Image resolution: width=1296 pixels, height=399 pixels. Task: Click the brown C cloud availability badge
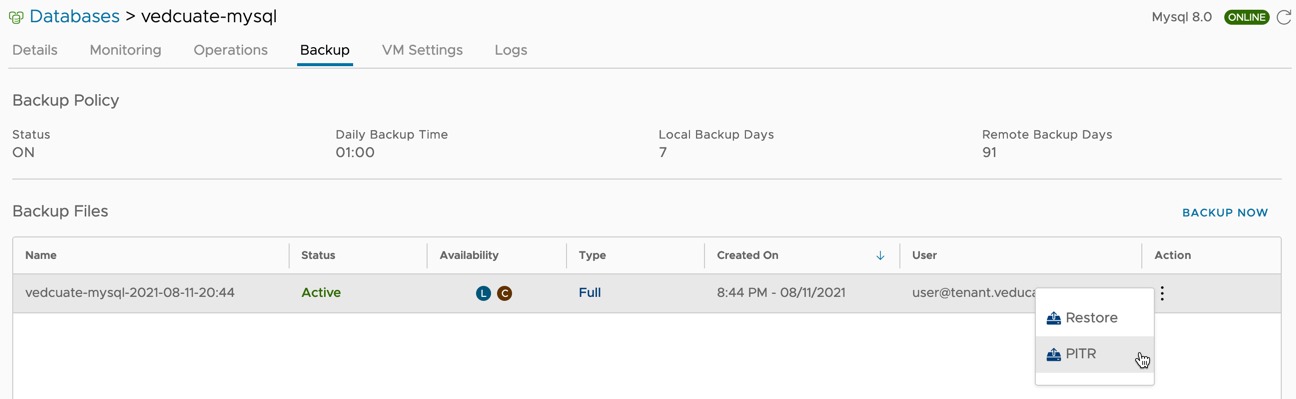pos(505,293)
